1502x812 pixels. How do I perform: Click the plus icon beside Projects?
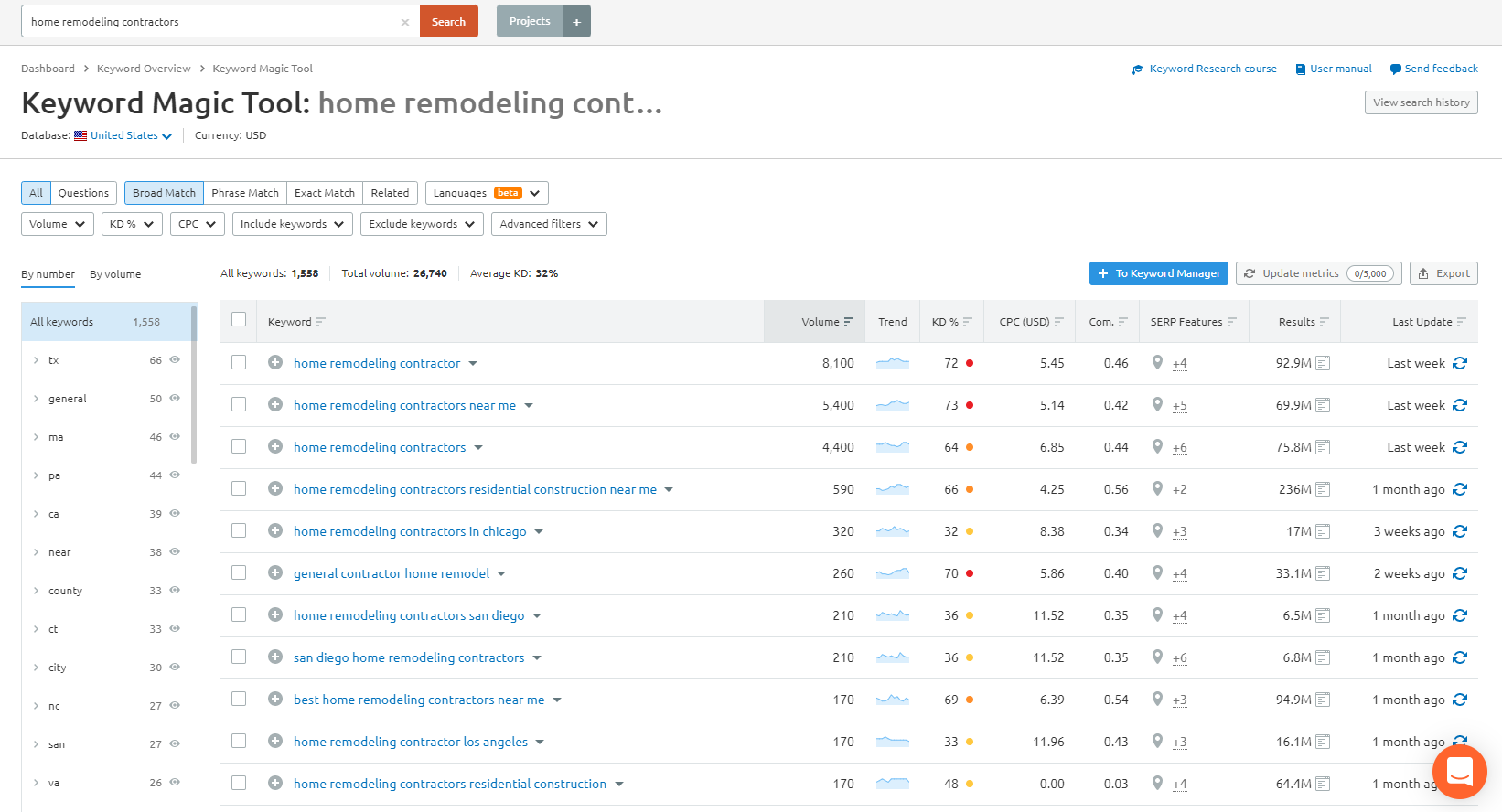click(577, 22)
